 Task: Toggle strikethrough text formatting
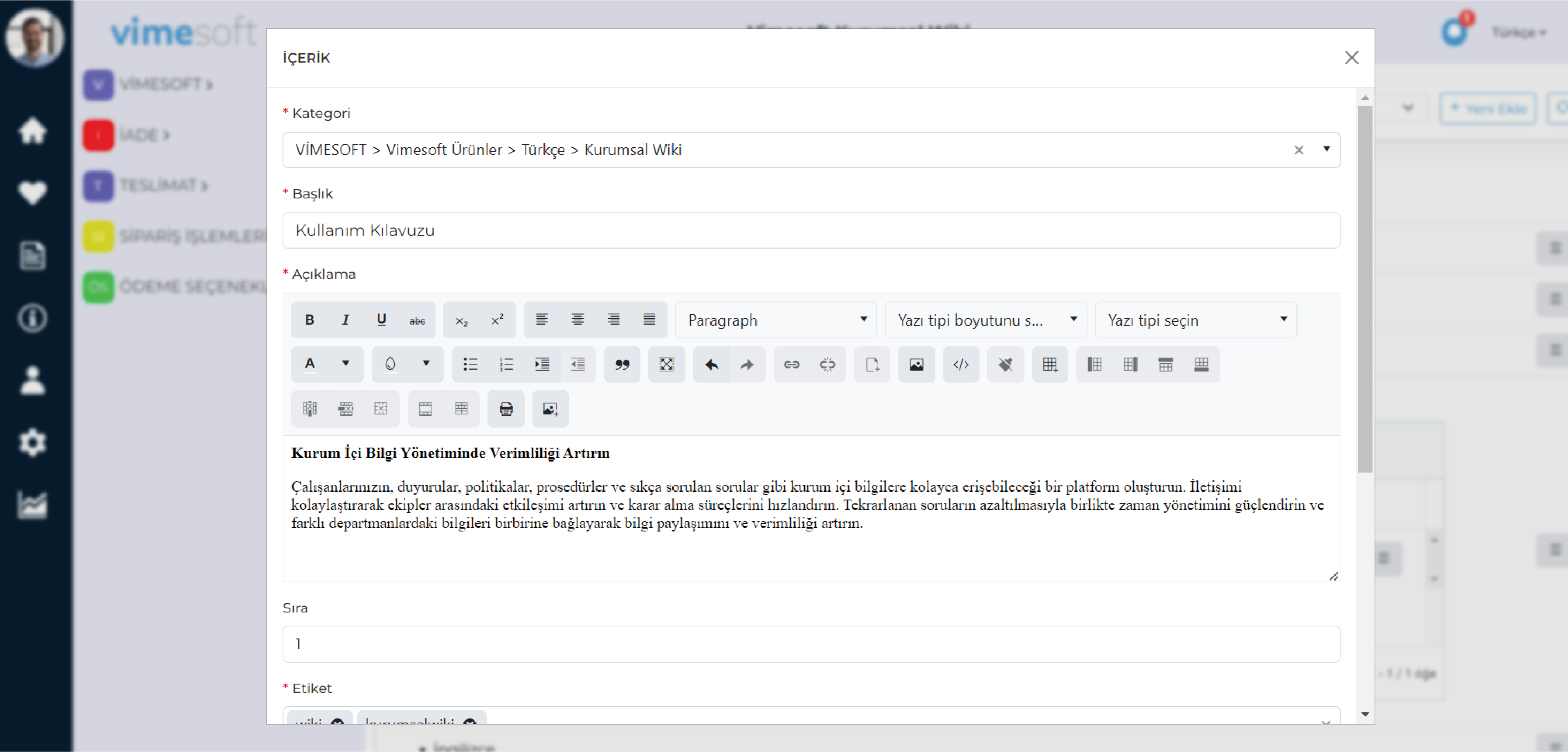point(416,320)
